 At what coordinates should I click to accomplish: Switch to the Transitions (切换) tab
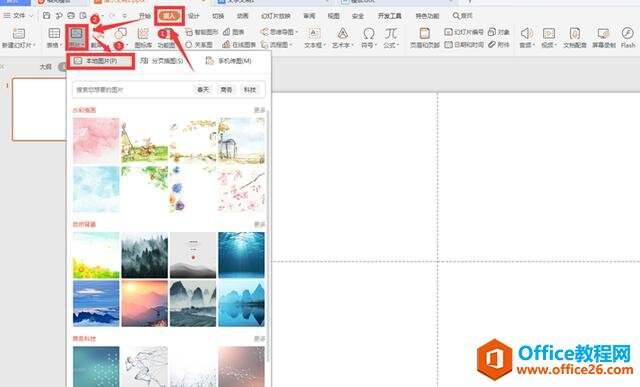pyautogui.click(x=218, y=16)
